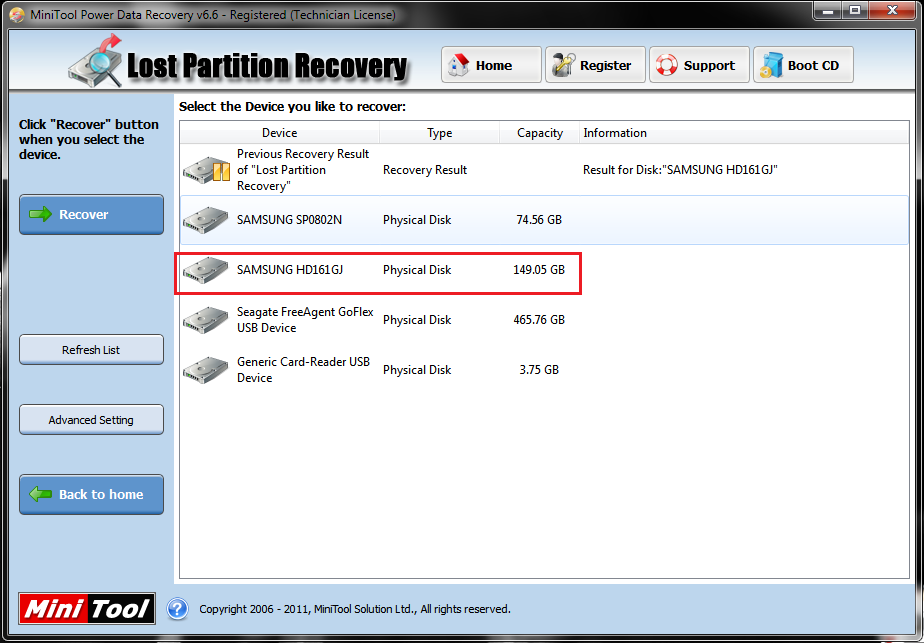Click the Information column header
This screenshot has height=643, width=924.
[744, 133]
